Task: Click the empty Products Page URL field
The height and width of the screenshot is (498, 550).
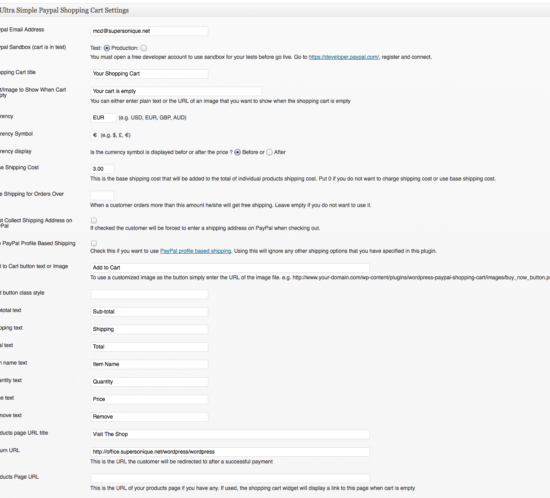Action: (230, 478)
